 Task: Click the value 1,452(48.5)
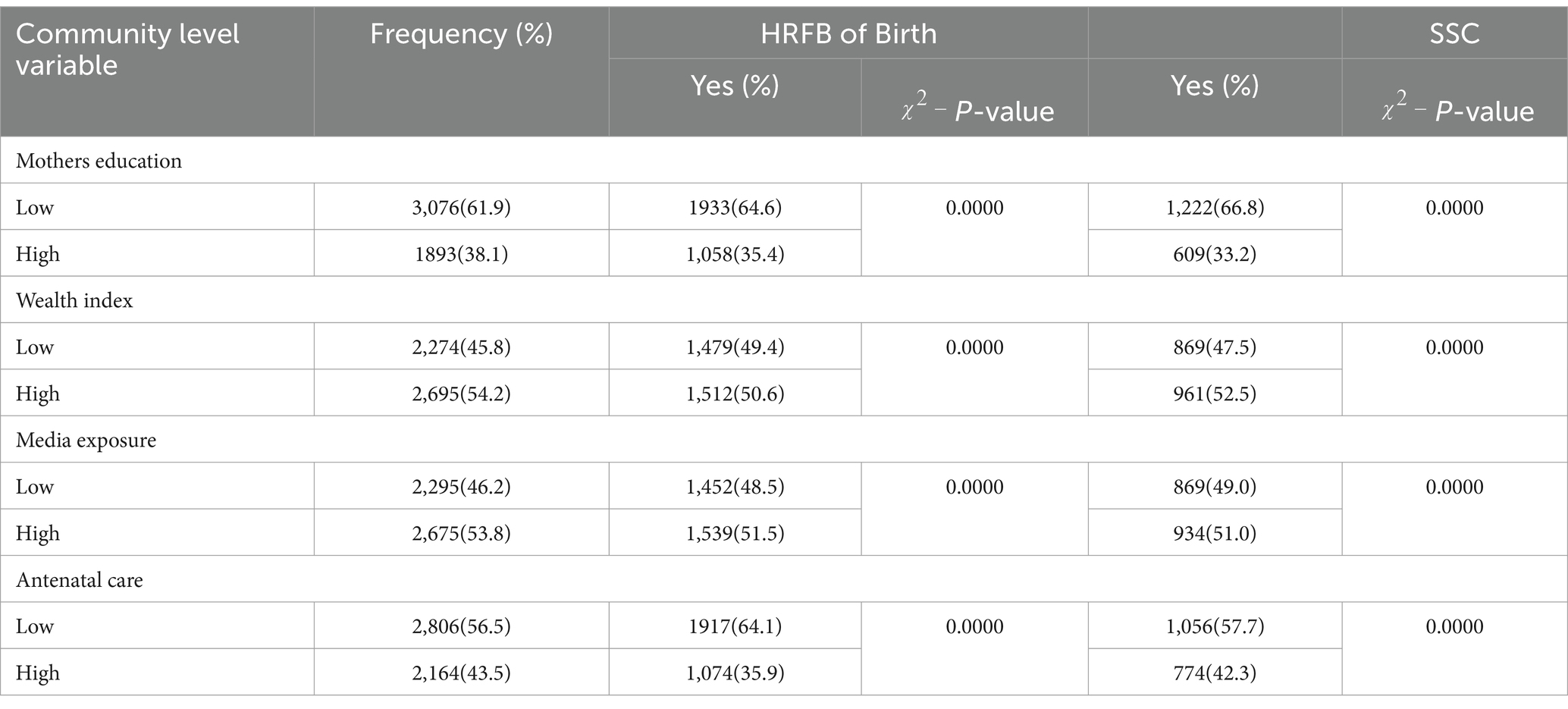[x=735, y=486]
